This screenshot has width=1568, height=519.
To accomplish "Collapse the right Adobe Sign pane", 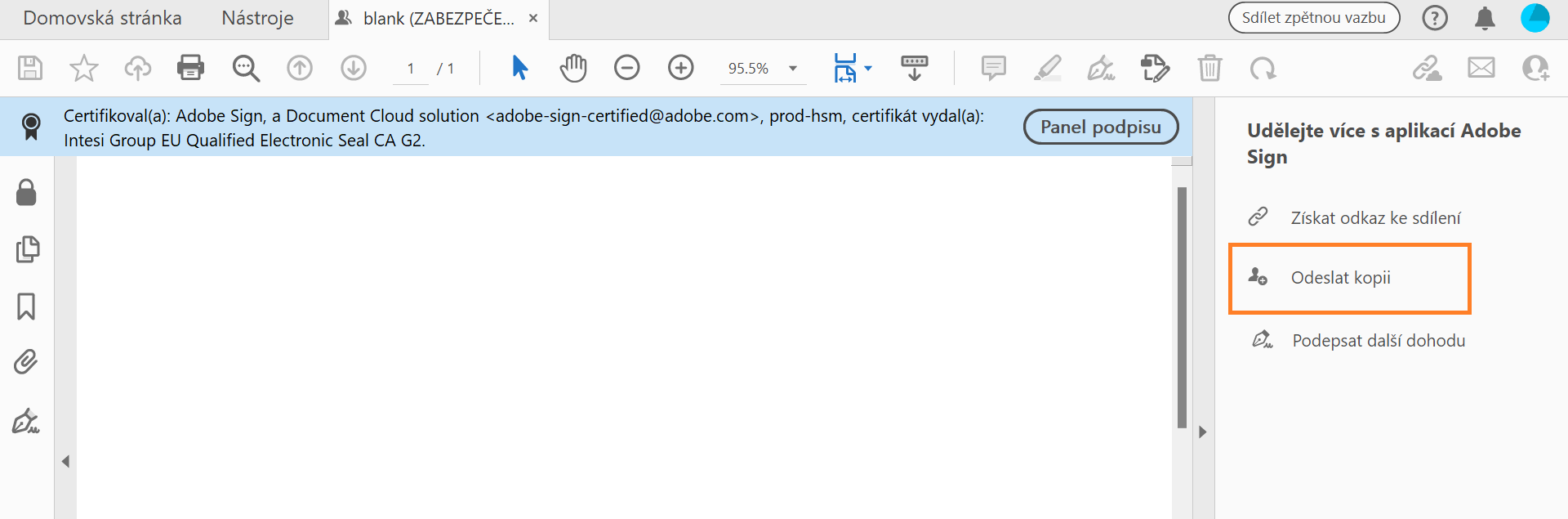I will coord(1202,432).
